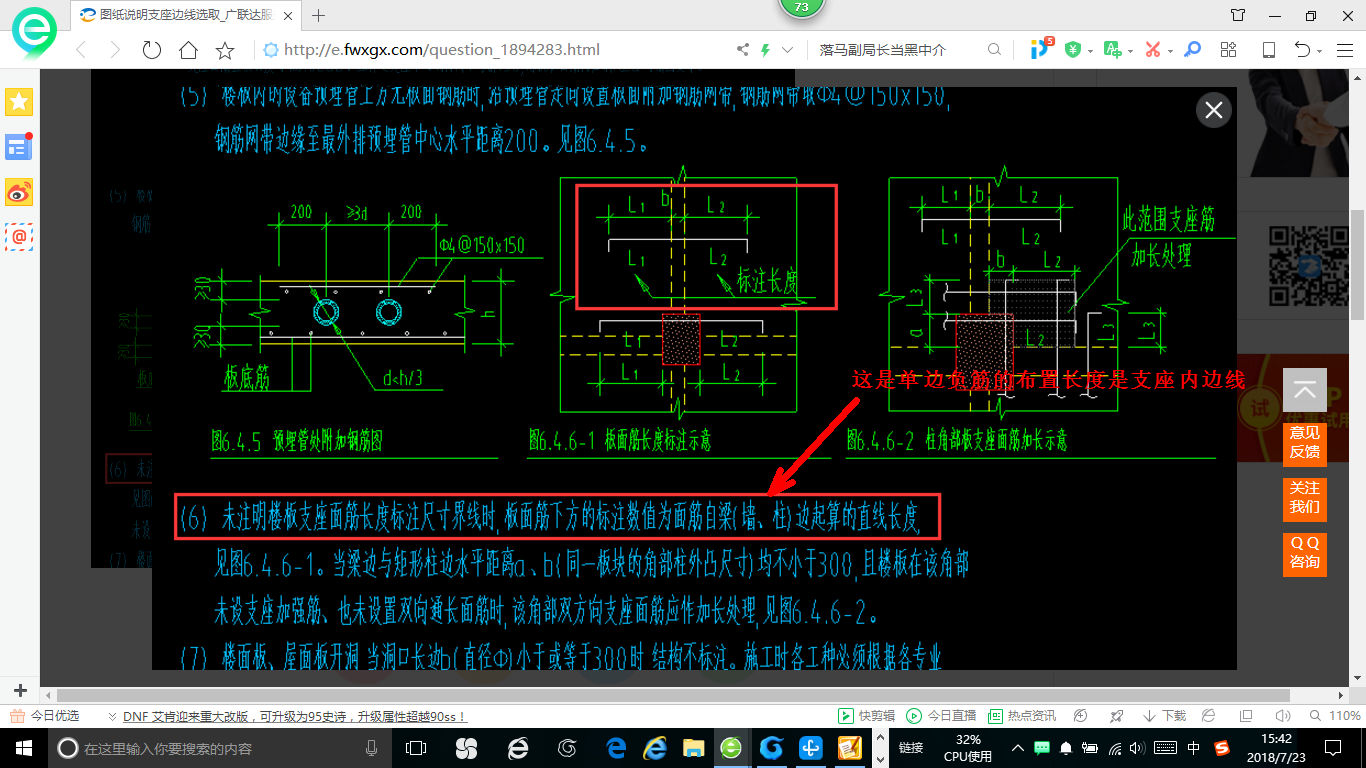Open 快剪辑 quick editing tool
The height and width of the screenshot is (768, 1366).
[866, 716]
